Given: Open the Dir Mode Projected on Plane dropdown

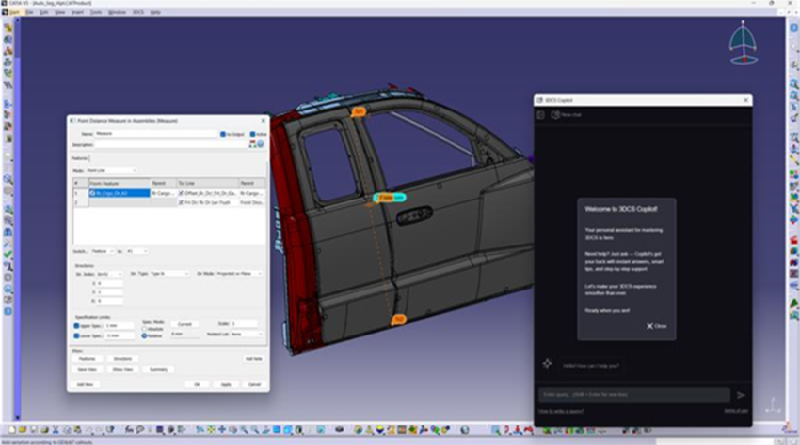Looking at the screenshot, I should click(239, 274).
